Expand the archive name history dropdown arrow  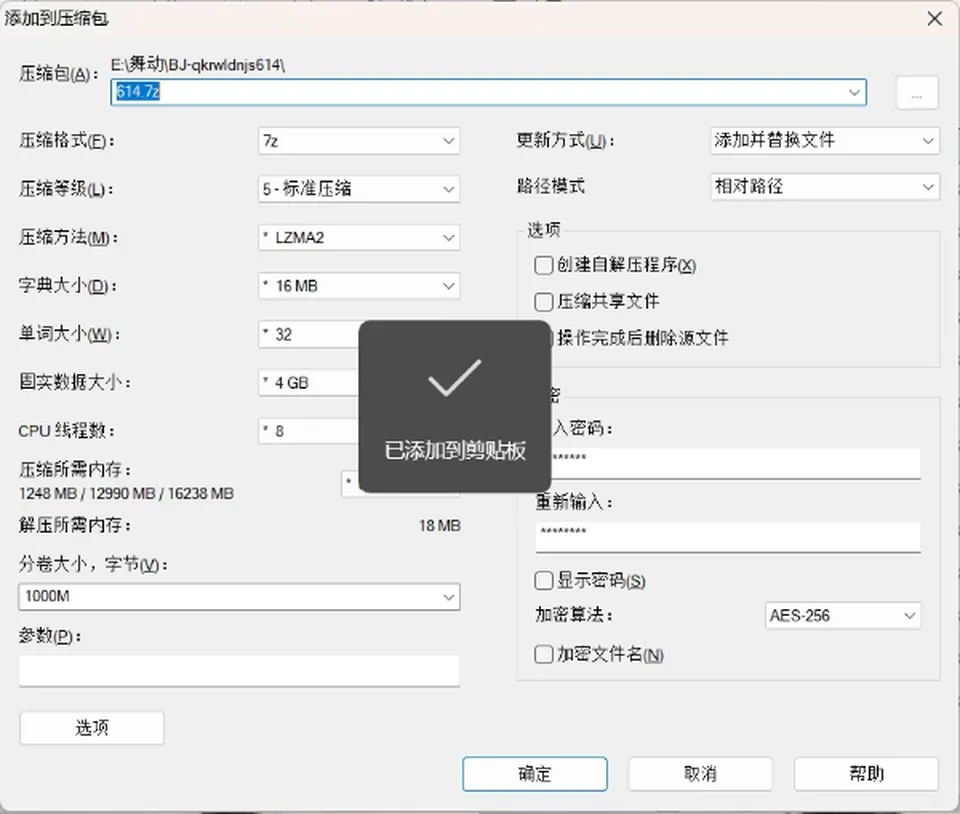(854, 92)
